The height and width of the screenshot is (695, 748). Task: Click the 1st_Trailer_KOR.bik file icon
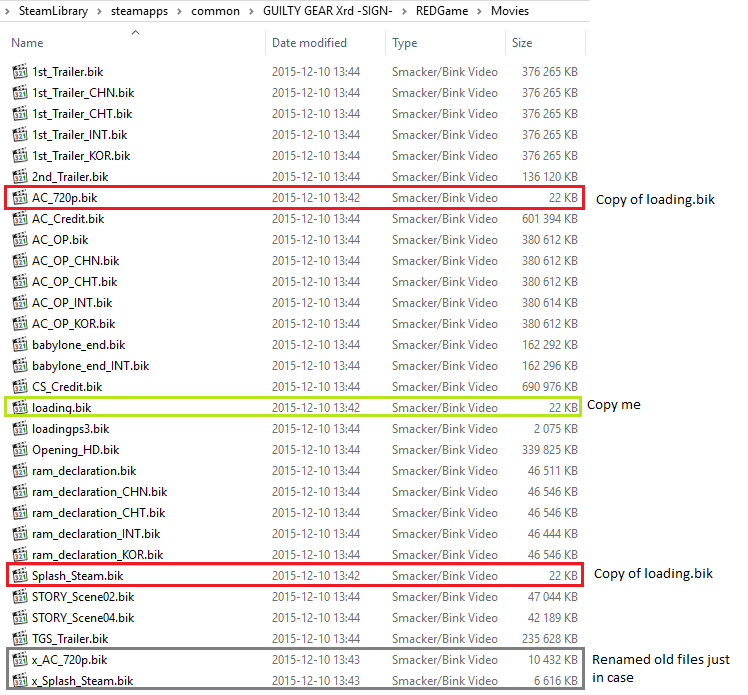pyautogui.click(x=20, y=156)
